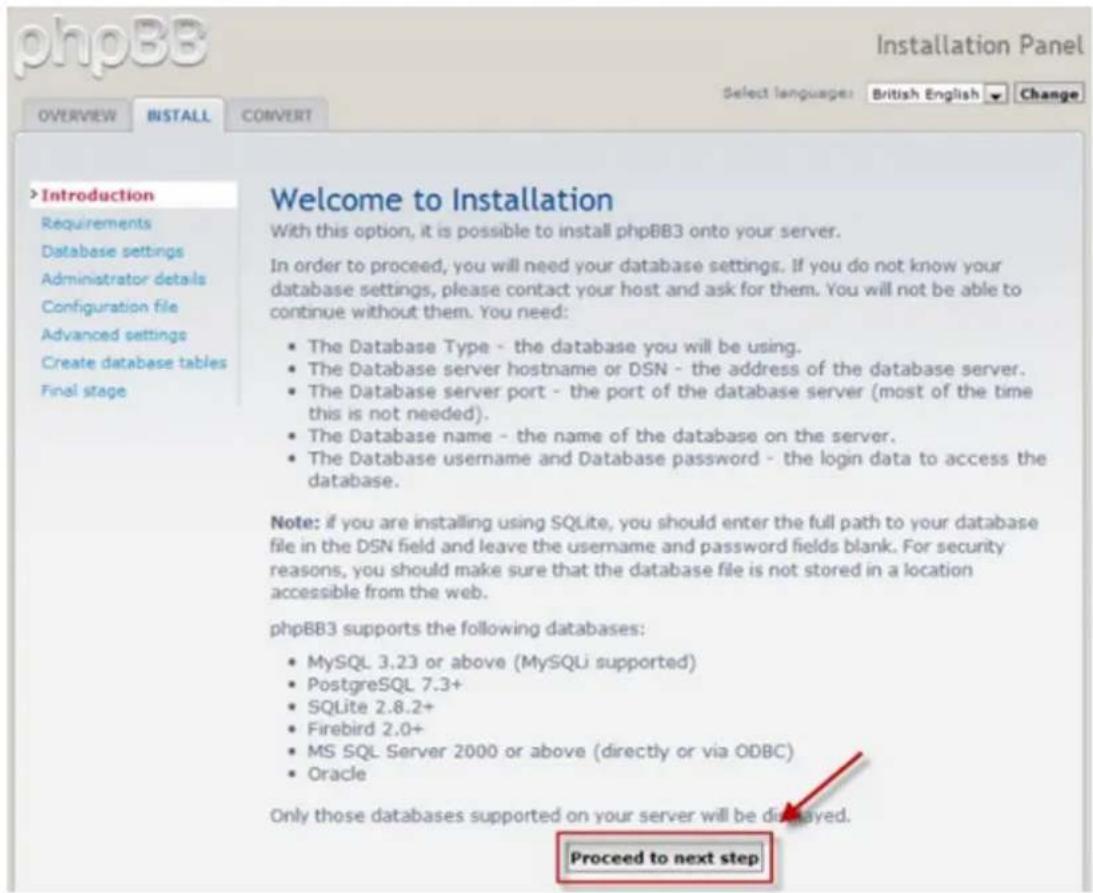Click the phpBB logo
Viewport: 1093px width, 893px height.
[110, 46]
